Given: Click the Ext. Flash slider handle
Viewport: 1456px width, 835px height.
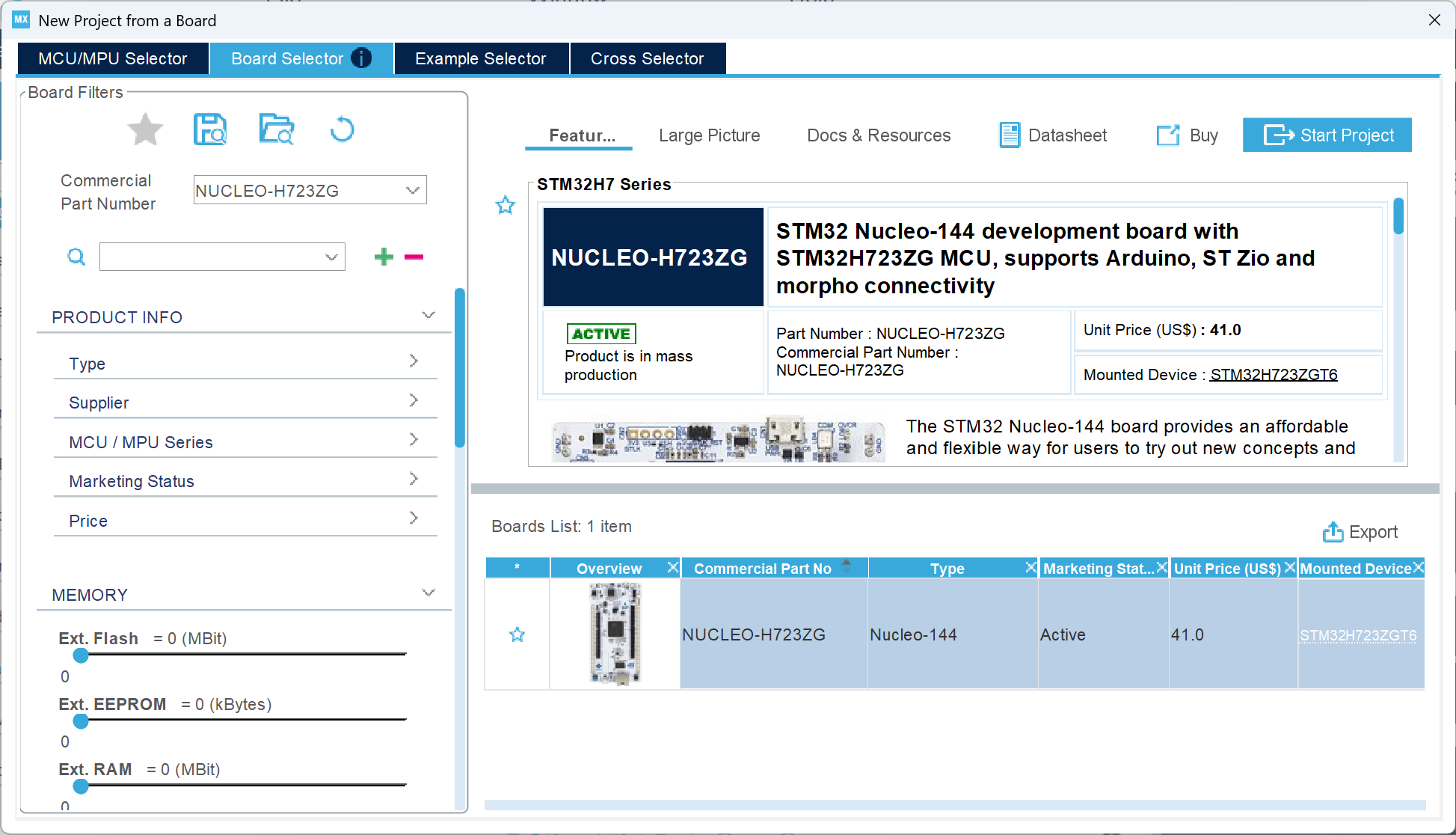Looking at the screenshot, I should [x=81, y=655].
